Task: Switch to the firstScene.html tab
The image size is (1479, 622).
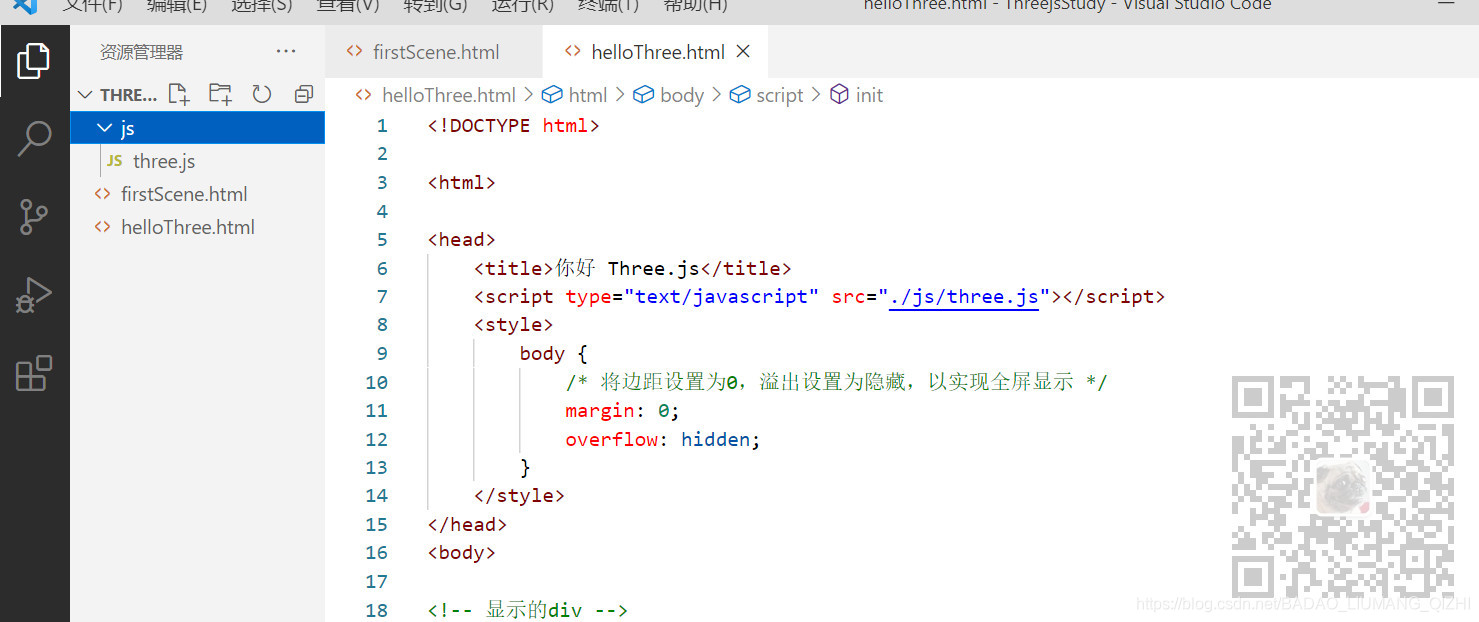Action: [x=435, y=51]
